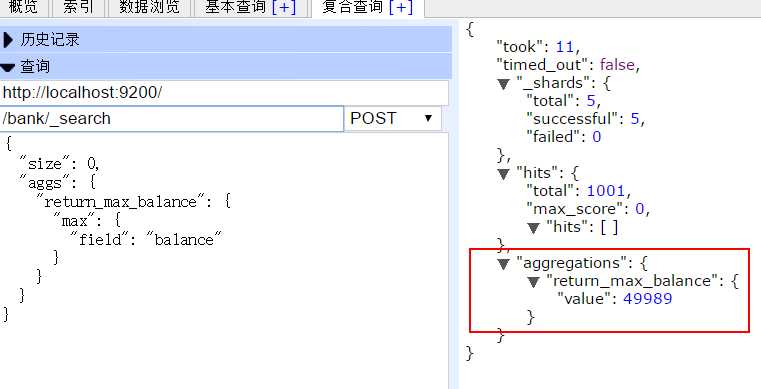
Task: Collapse the 查询 section
Action: (226, 66)
